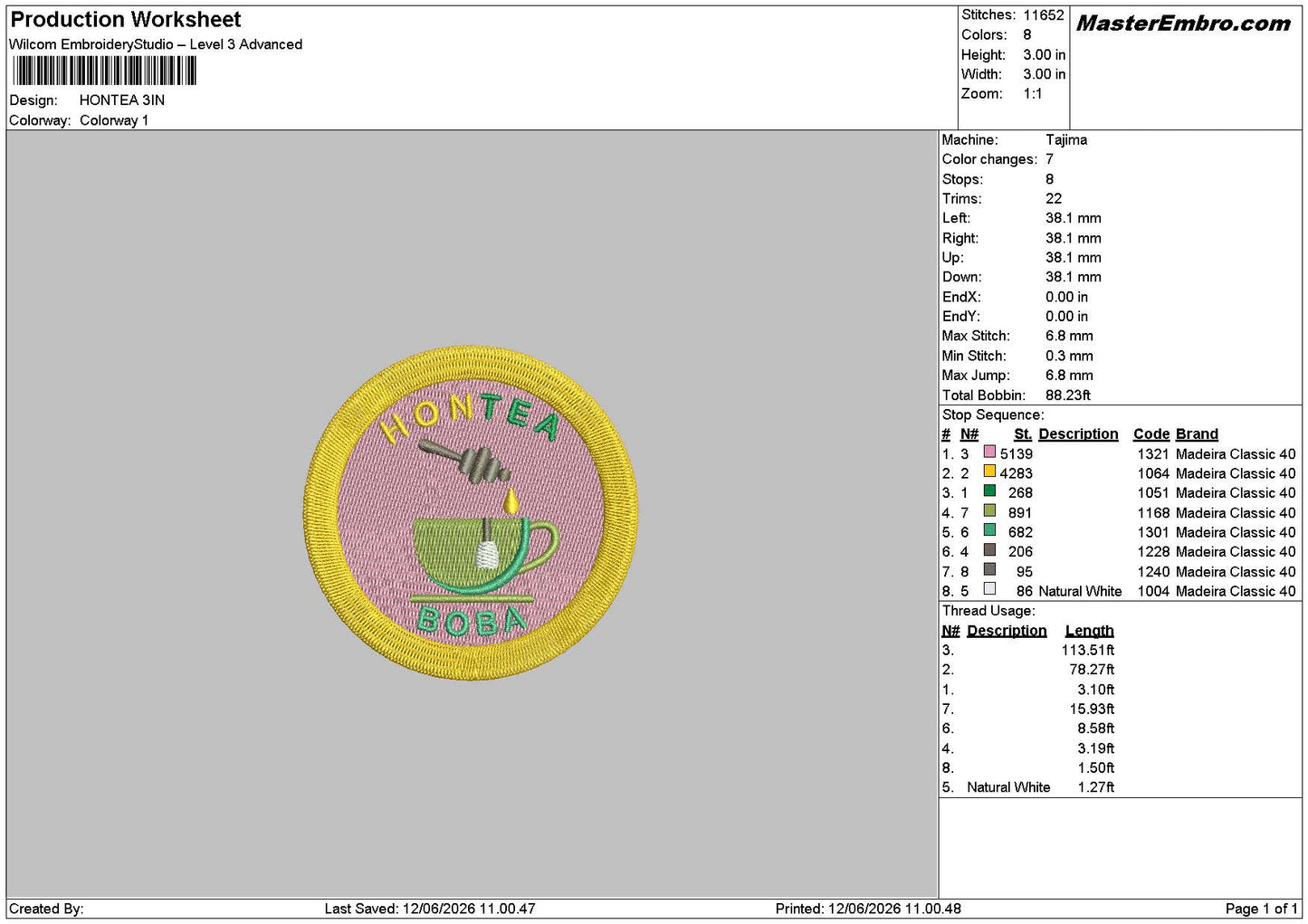
Task: Click the barcode under the worksheet title
Action: tap(103, 71)
